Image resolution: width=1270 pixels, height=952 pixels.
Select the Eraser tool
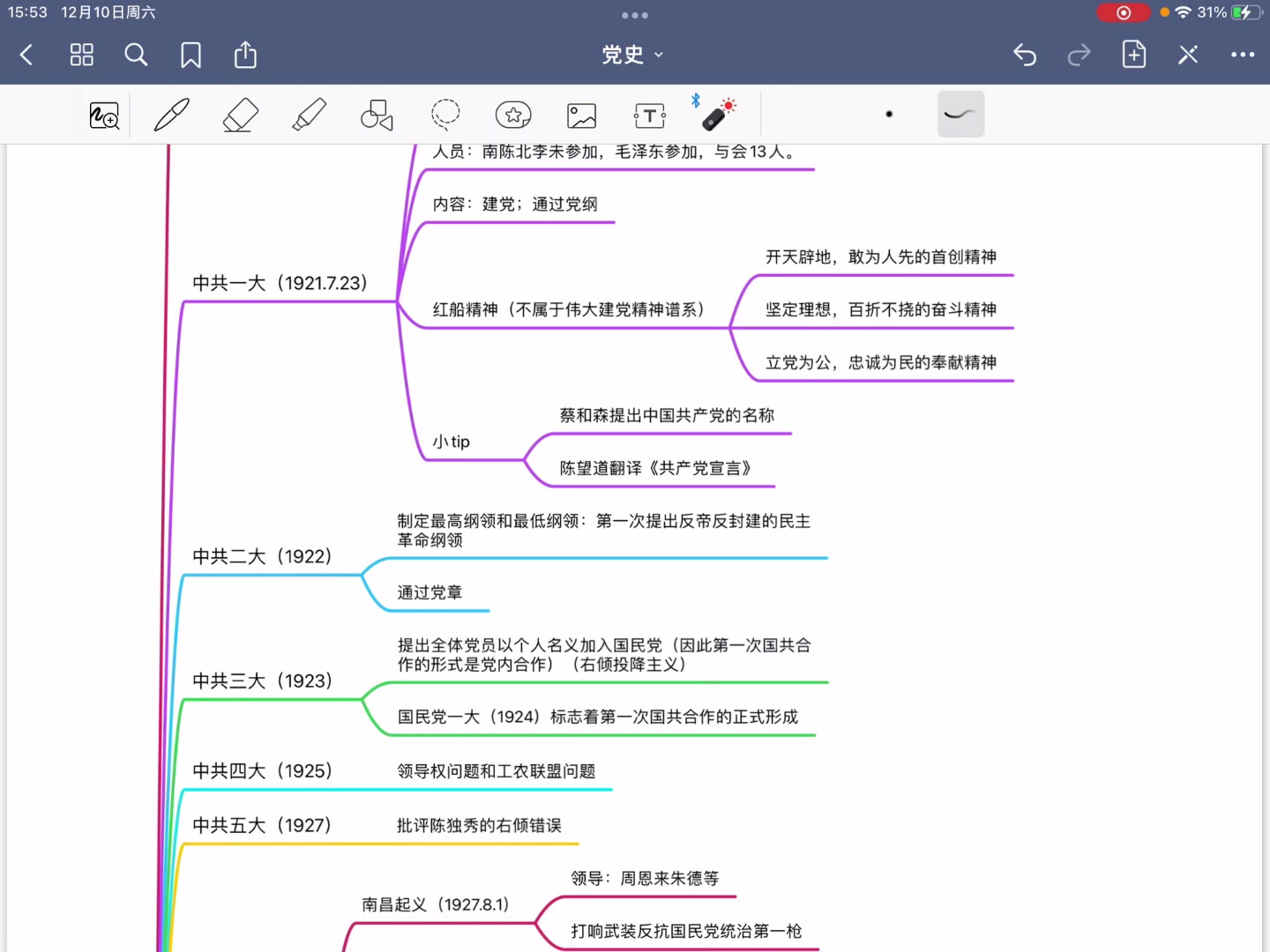pos(240,115)
